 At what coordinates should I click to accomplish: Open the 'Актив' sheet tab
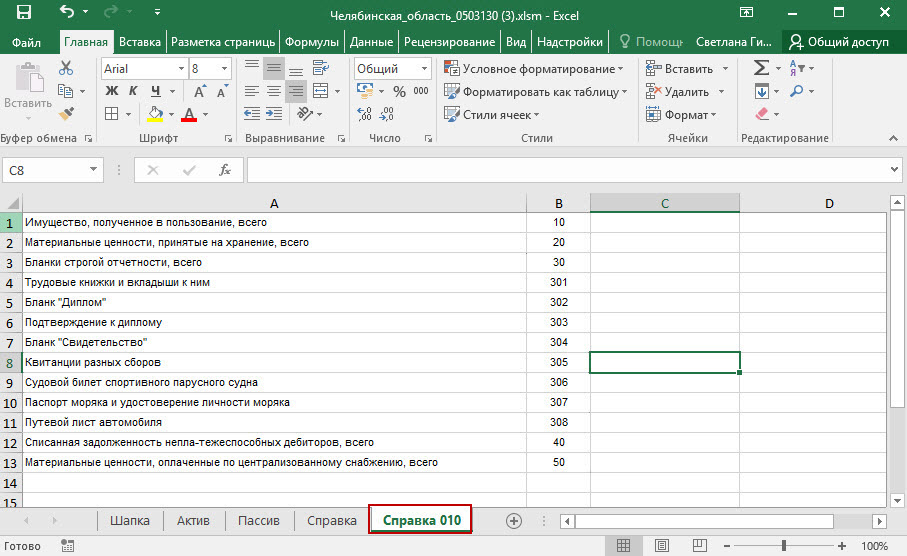coord(193,521)
